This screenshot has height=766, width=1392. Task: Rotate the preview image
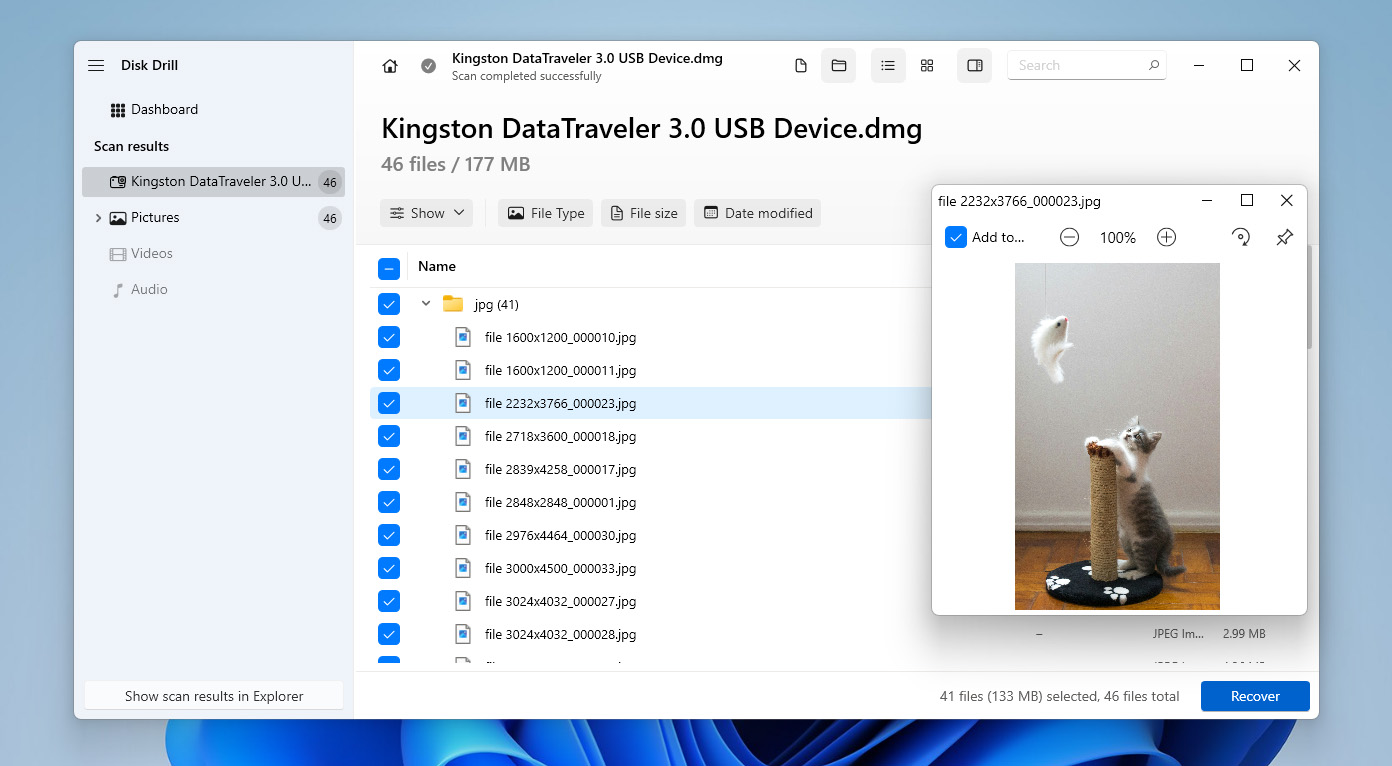tap(1241, 238)
